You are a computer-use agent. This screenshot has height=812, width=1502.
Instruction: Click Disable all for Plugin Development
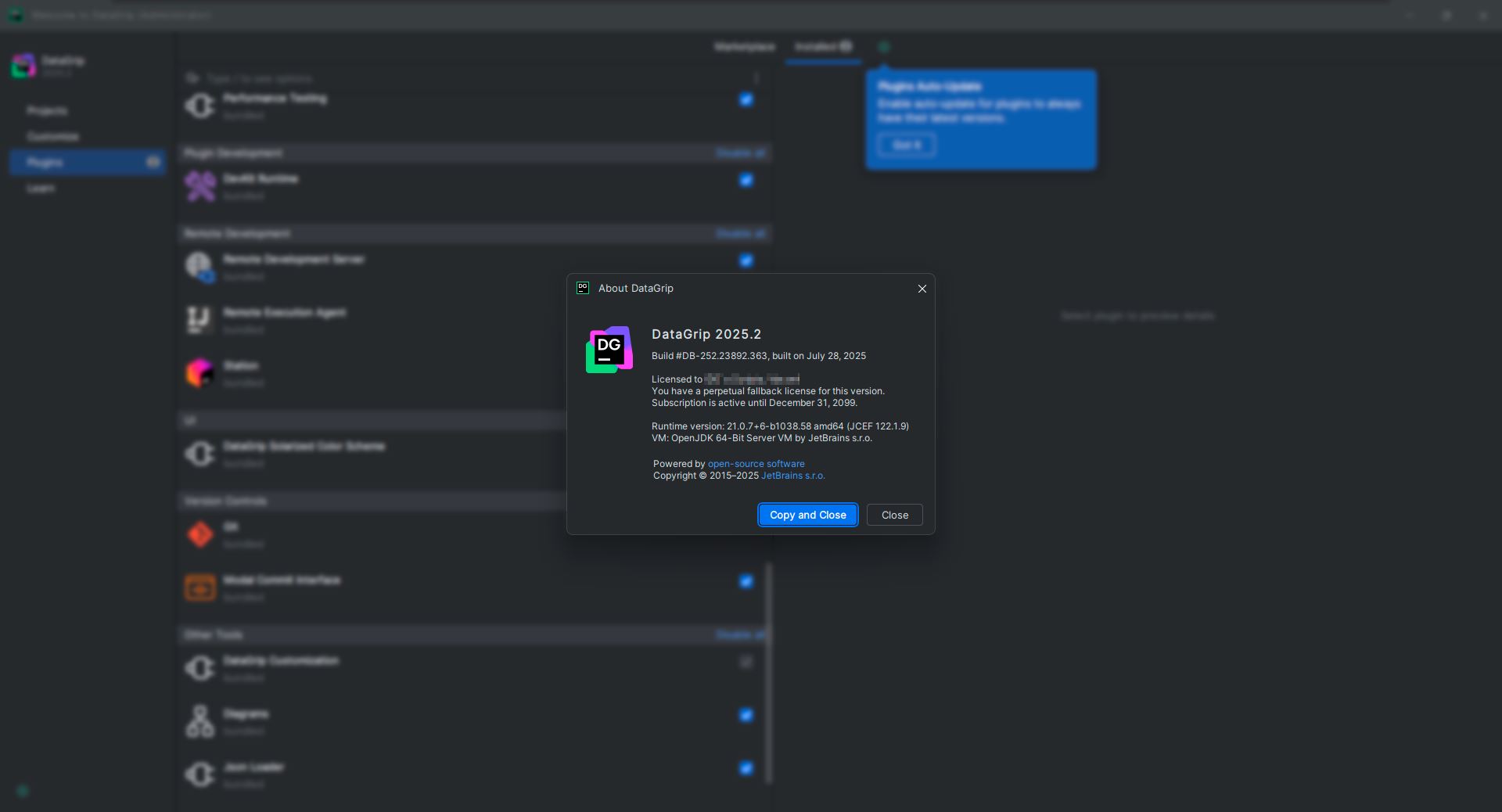pyautogui.click(x=740, y=153)
